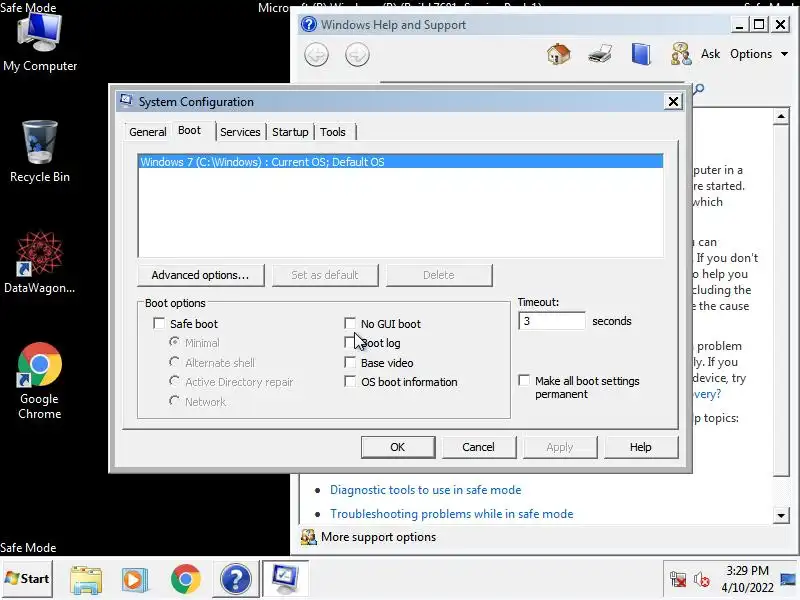This screenshot has height=600, width=800.
Task: Open Windows Media Player from taskbar
Action: pos(135,579)
